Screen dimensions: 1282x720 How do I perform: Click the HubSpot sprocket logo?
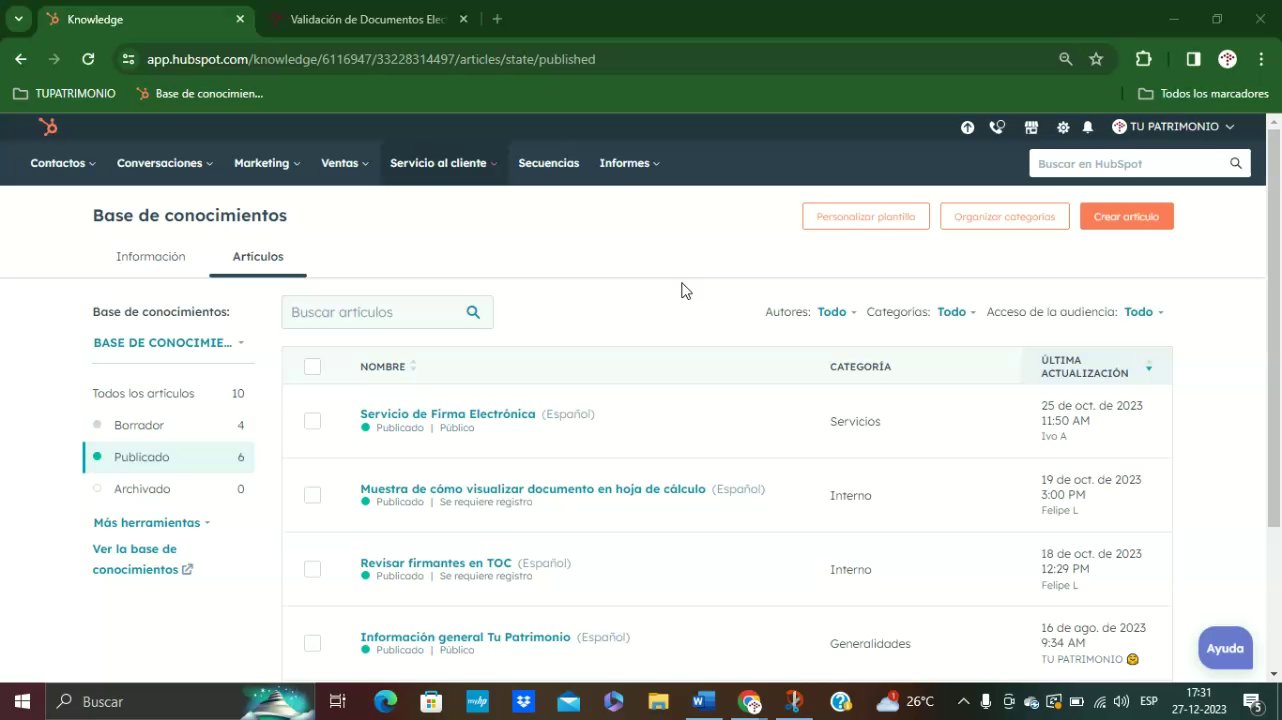48,127
